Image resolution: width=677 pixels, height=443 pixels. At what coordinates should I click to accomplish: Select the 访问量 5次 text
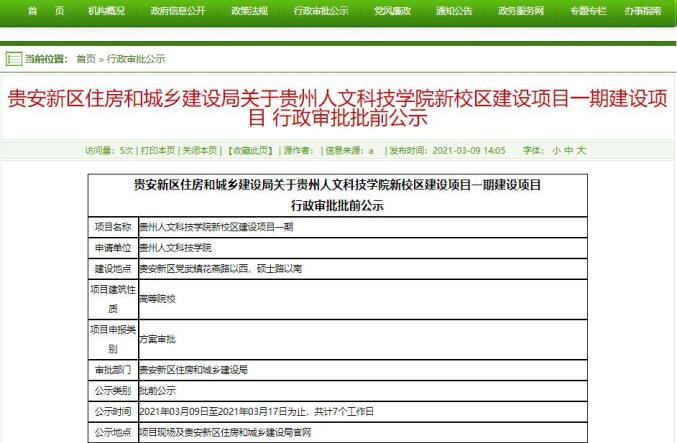[x=110, y=150]
